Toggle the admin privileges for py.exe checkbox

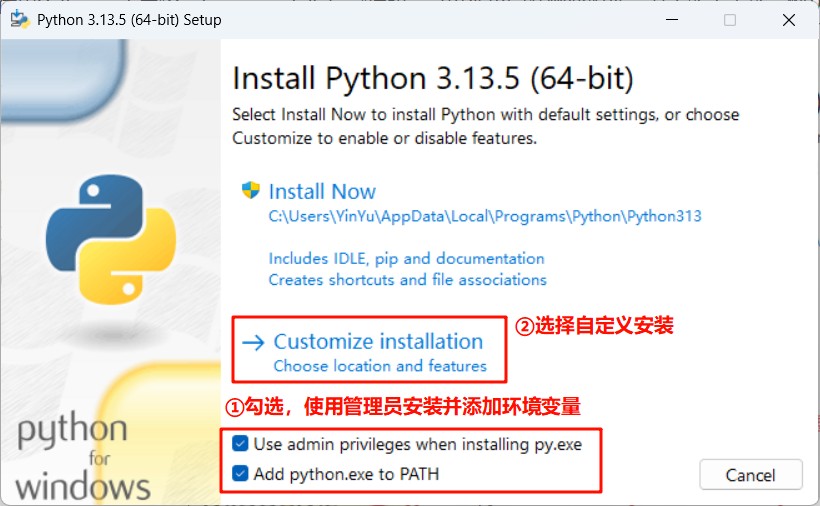pos(240,443)
